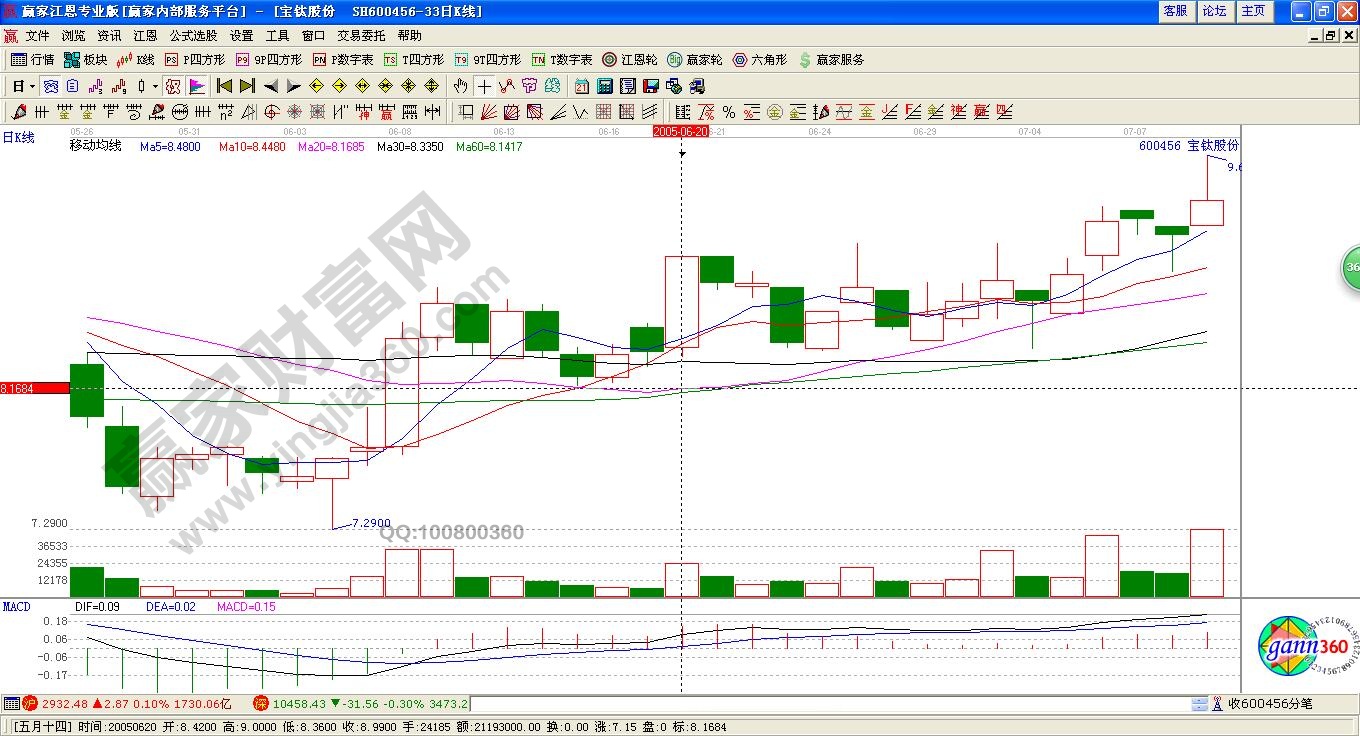The height and width of the screenshot is (736, 1360).
Task: Expand the candlestick style dropdown arrow
Action: pos(155,86)
